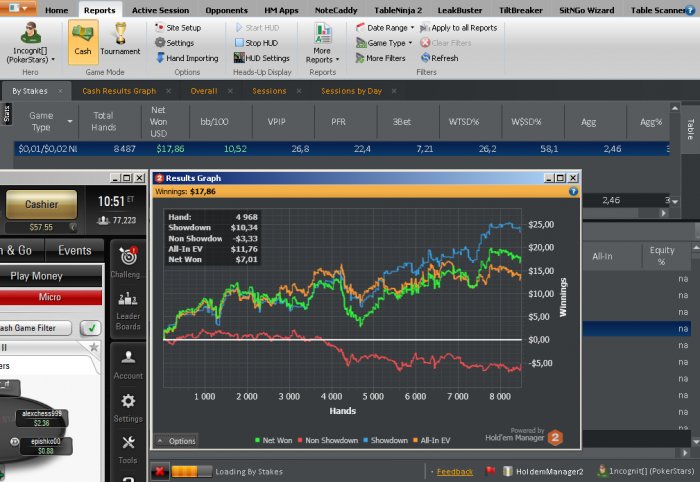Toggle Showdown legend series
700x482 pixels.
point(385,440)
